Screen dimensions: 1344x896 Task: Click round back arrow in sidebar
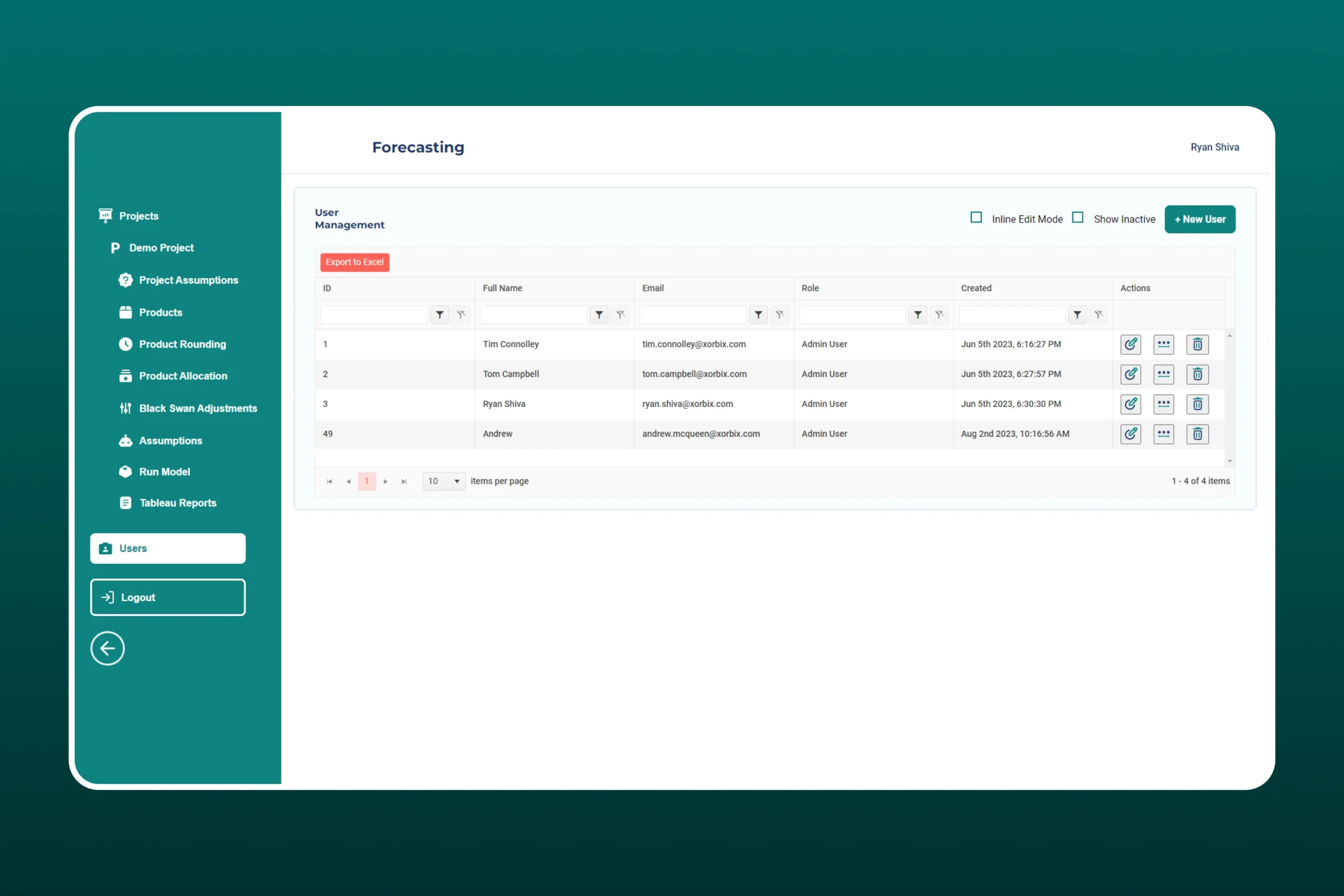pos(108,649)
